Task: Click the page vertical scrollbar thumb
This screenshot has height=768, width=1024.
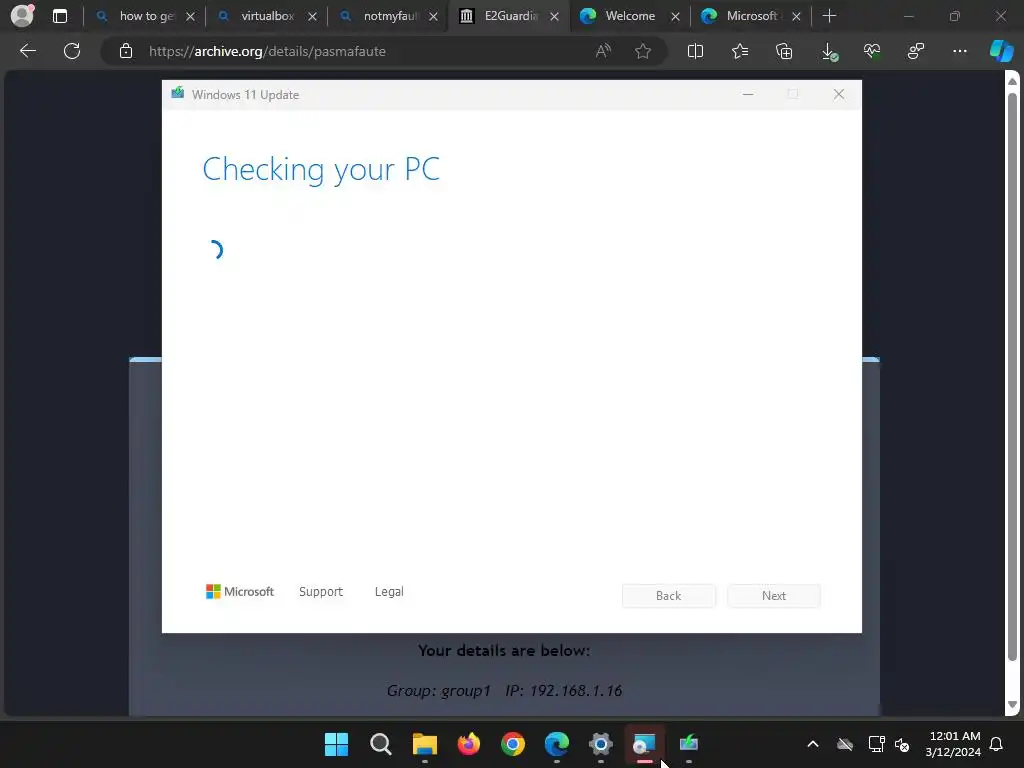Action: click(1012, 377)
